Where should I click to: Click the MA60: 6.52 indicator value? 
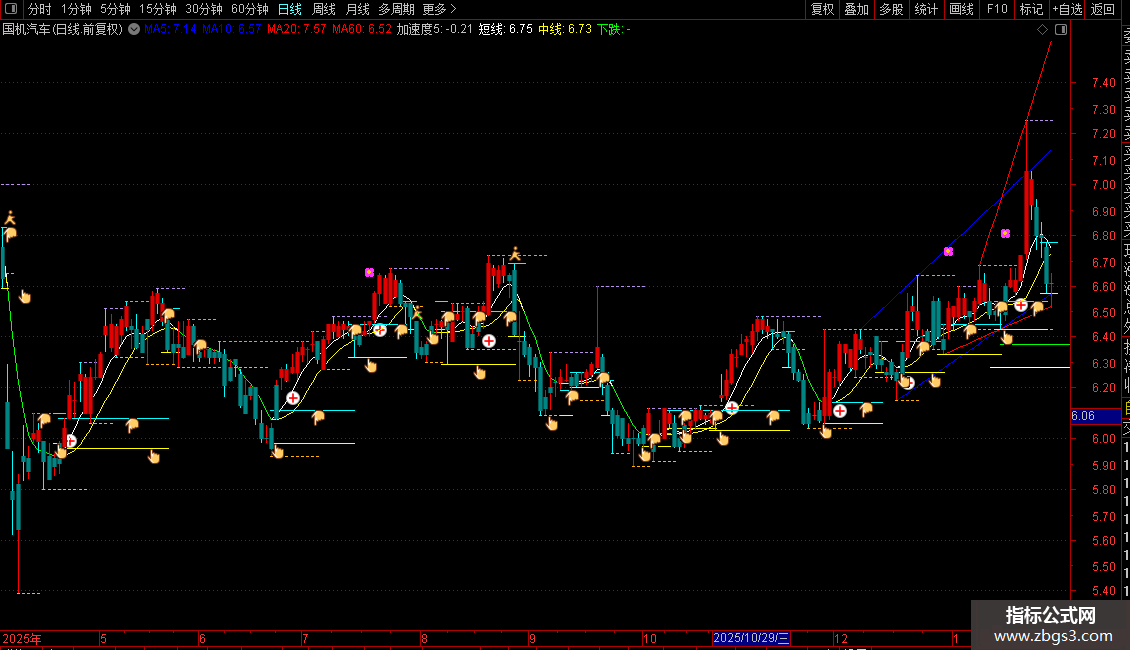[362, 30]
